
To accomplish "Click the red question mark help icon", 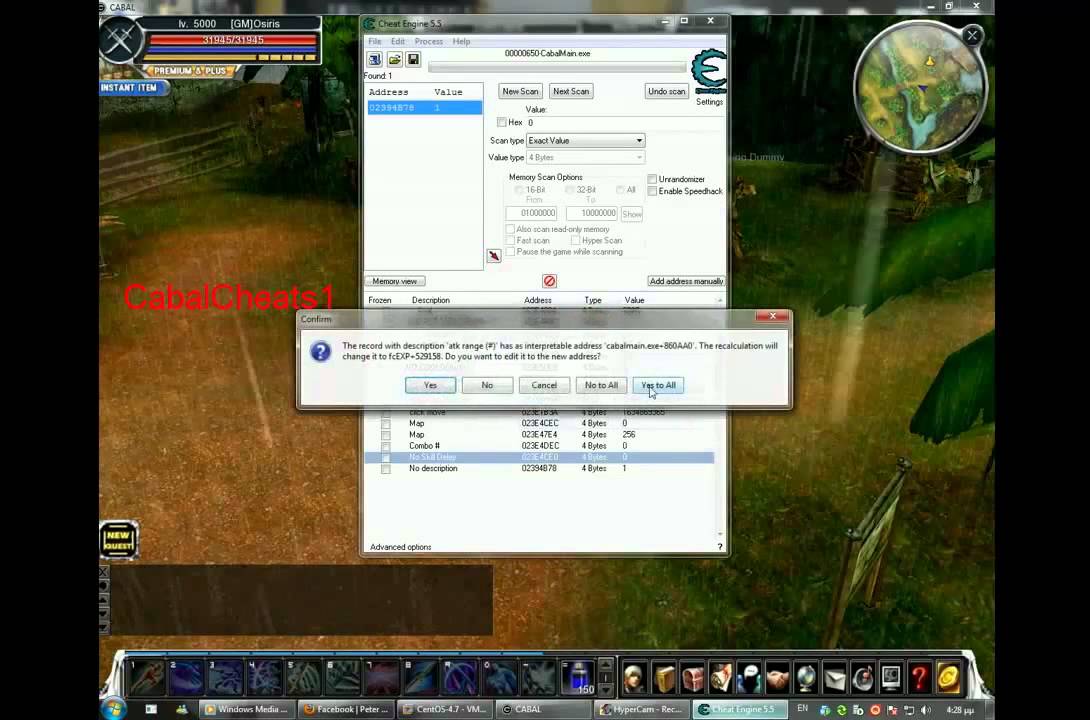I will 920,677.
